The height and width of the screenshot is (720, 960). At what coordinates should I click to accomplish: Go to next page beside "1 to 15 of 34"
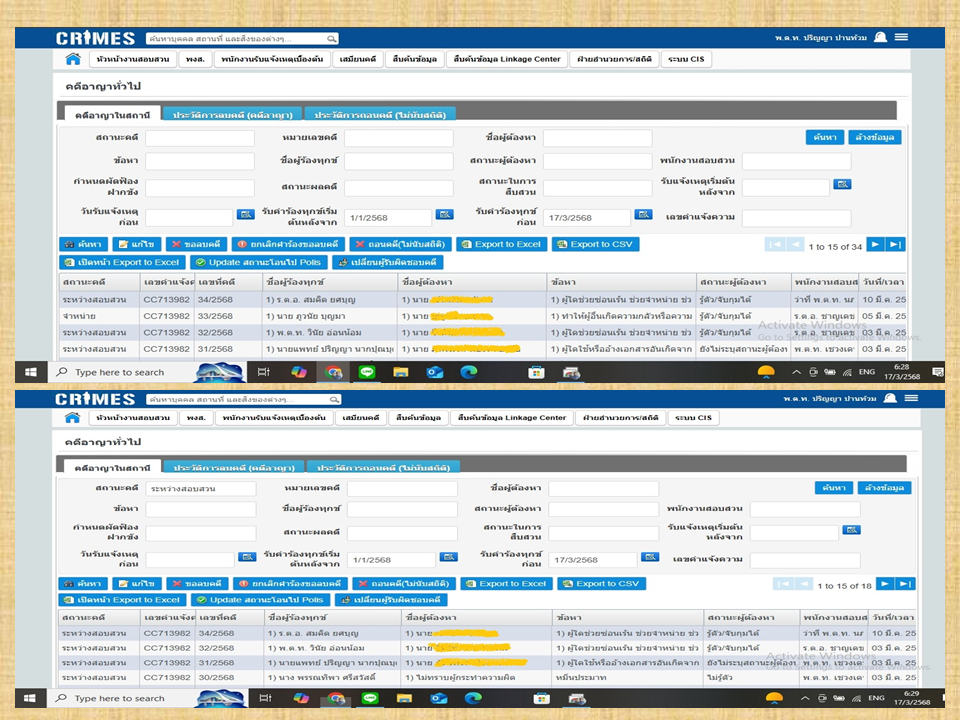[874, 245]
